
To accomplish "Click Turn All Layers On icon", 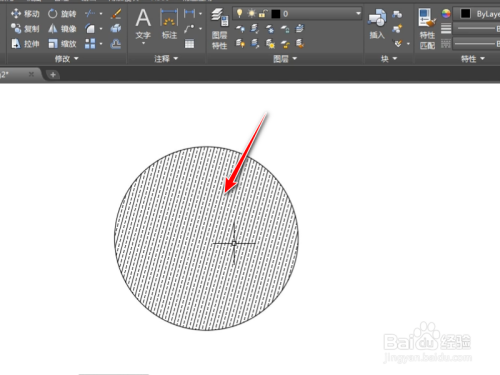I will 240,44.
